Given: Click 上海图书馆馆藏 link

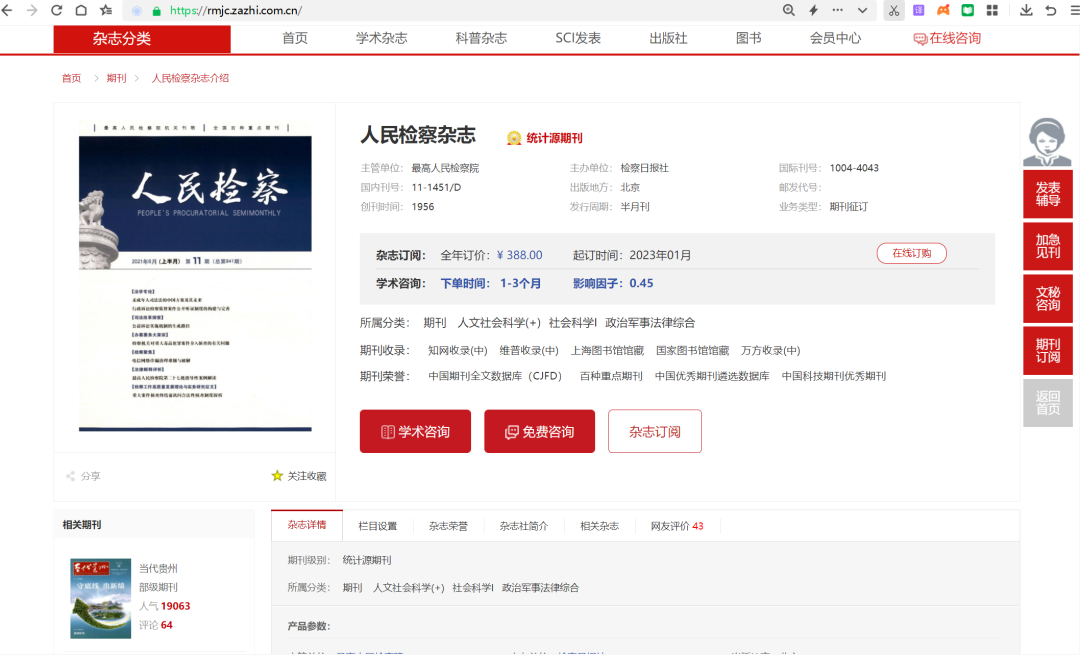Looking at the screenshot, I should point(607,351).
